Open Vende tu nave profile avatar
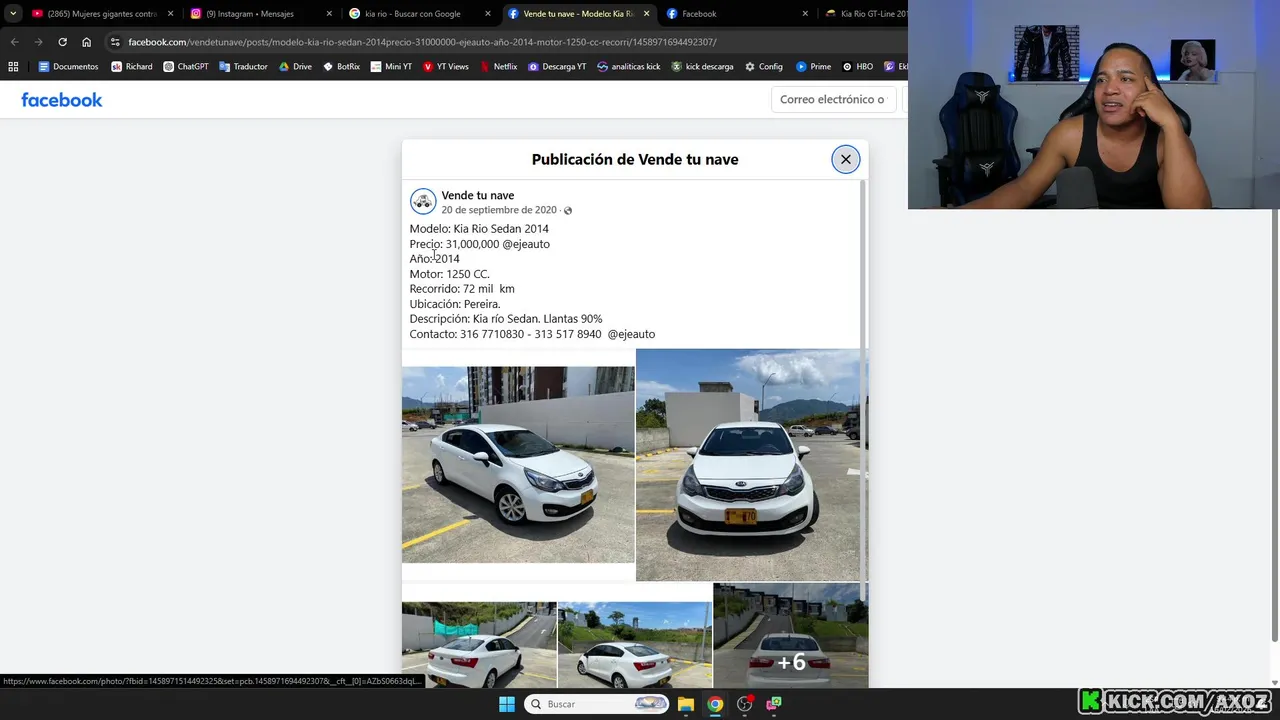The image size is (1280, 720). (x=423, y=201)
